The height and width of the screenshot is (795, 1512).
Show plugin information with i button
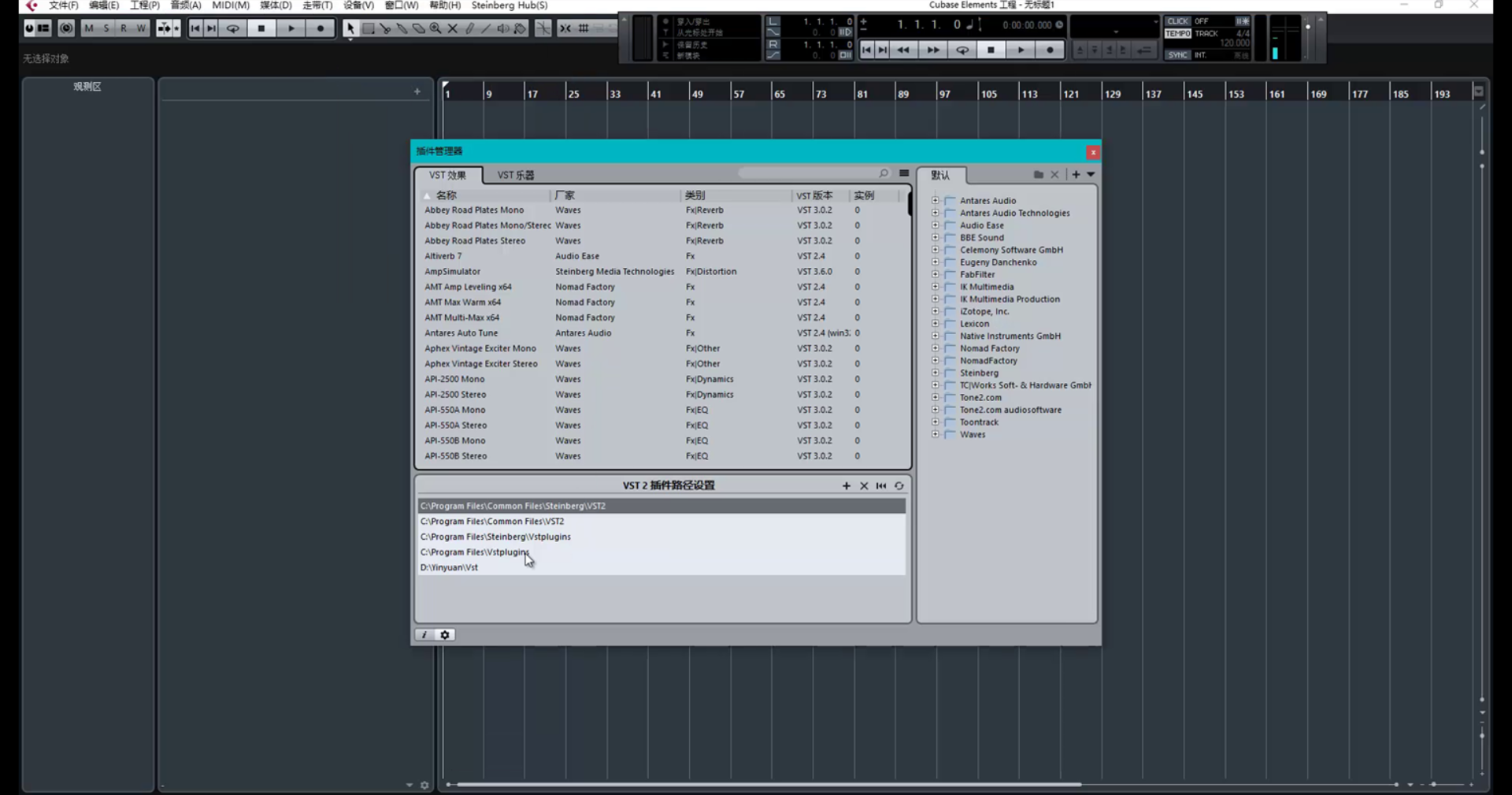pos(424,635)
